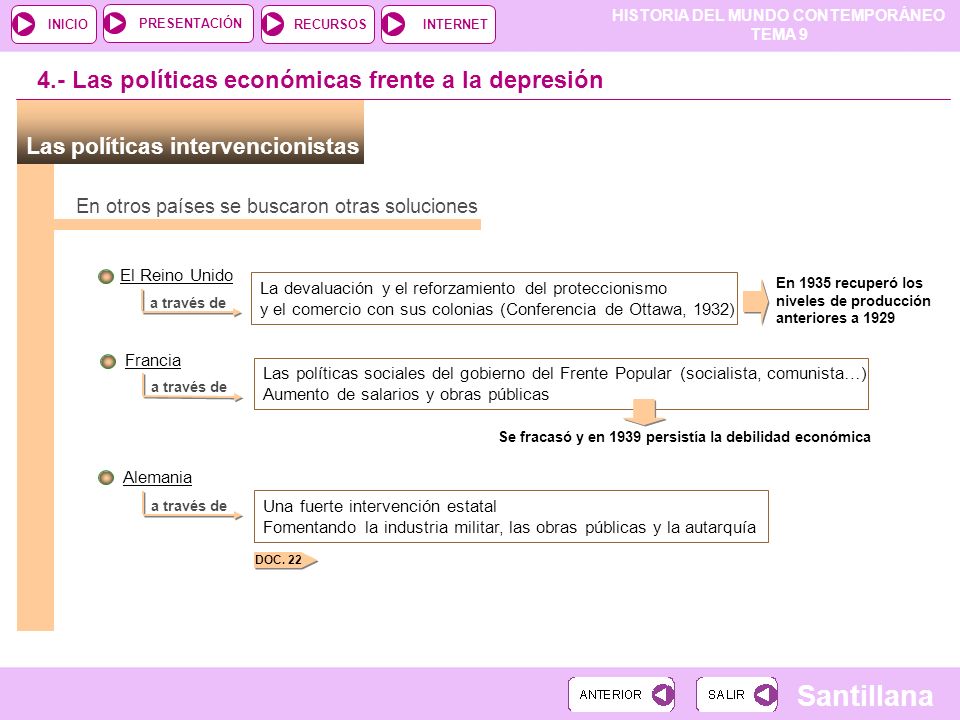Click 'En otros países se buscaron otras soluciones'
The width and height of the screenshot is (960, 720).
point(277,206)
